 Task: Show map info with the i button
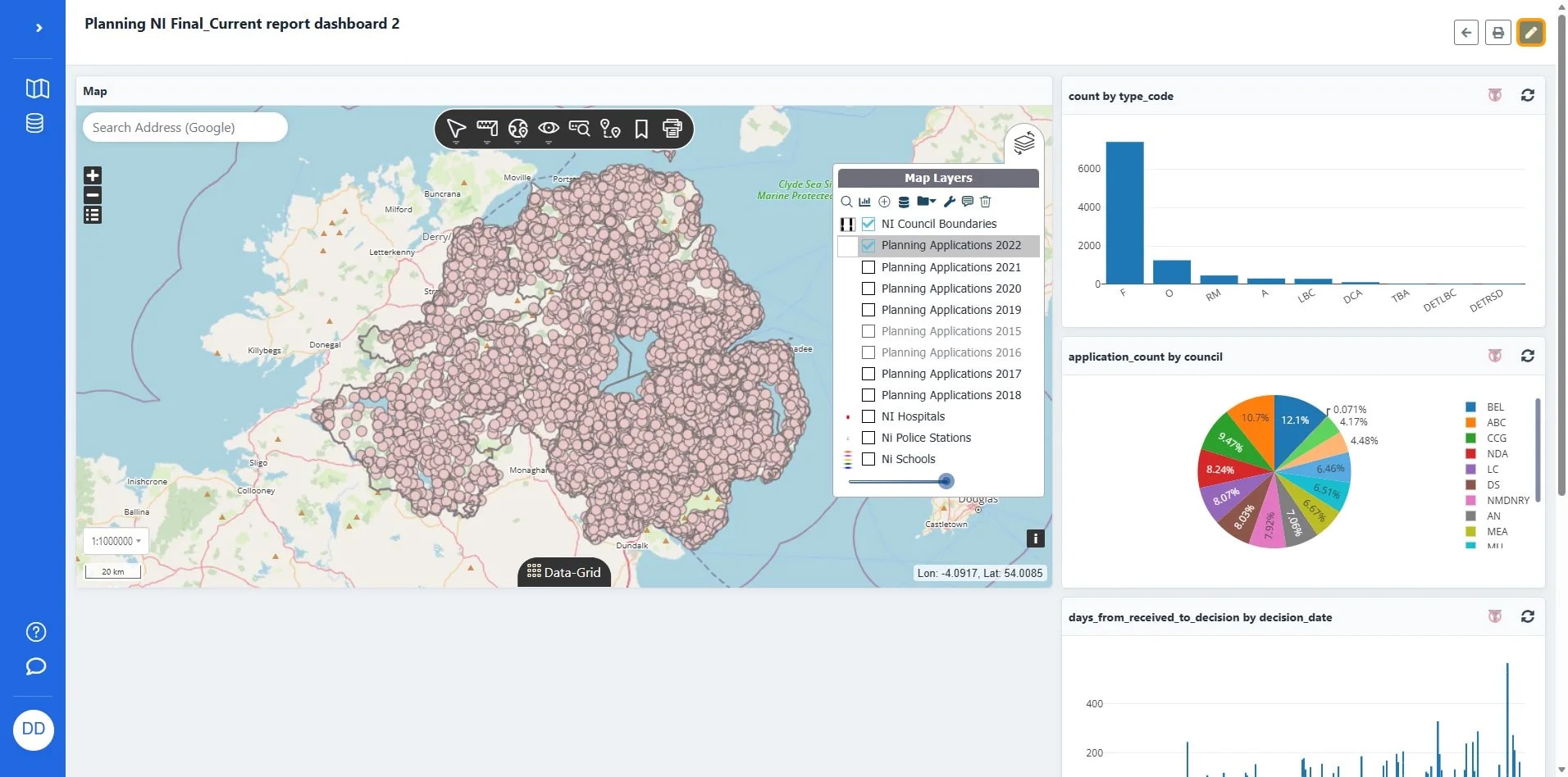(1036, 538)
